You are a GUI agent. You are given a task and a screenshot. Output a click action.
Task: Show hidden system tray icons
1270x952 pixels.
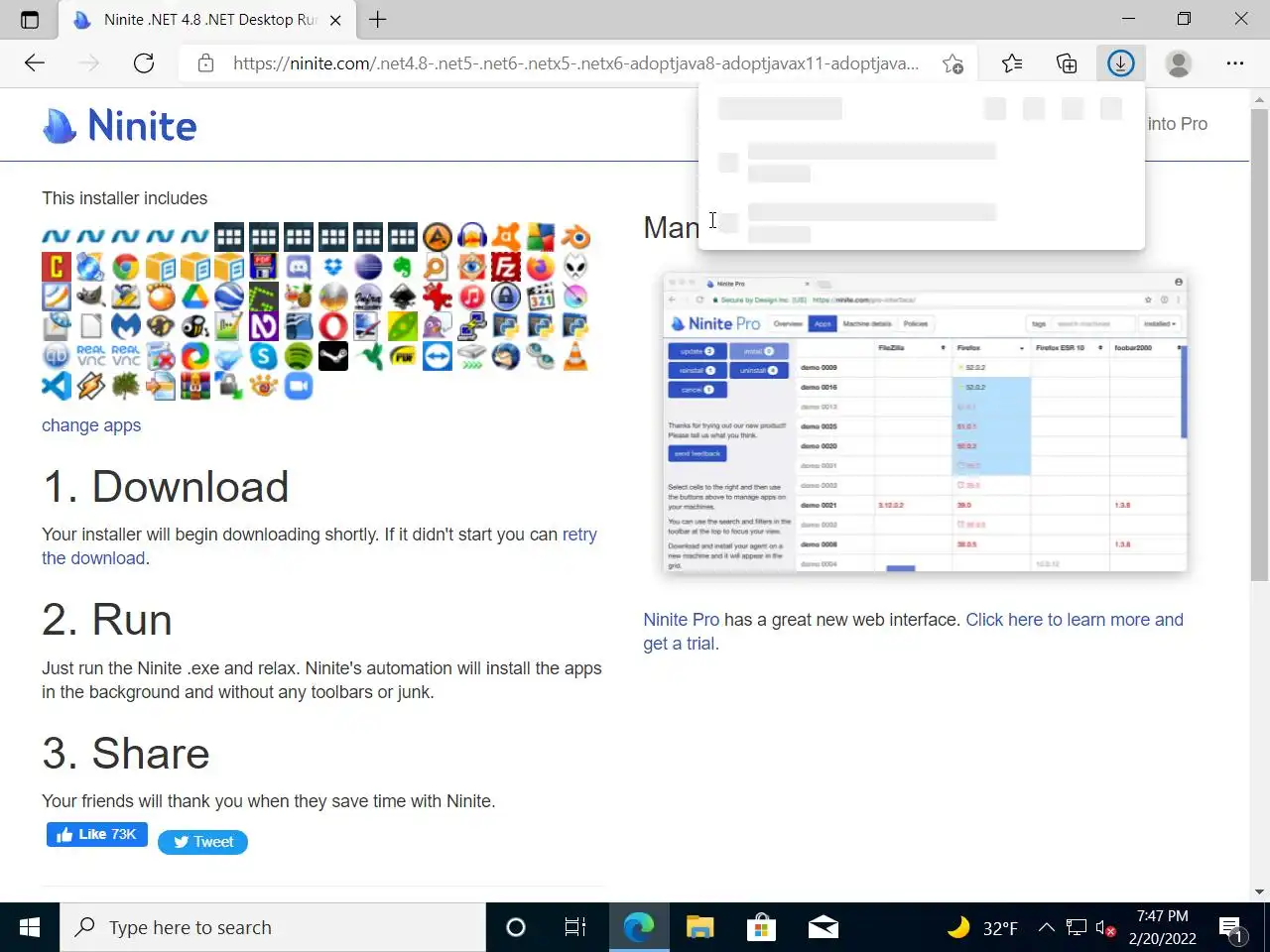point(1046,928)
